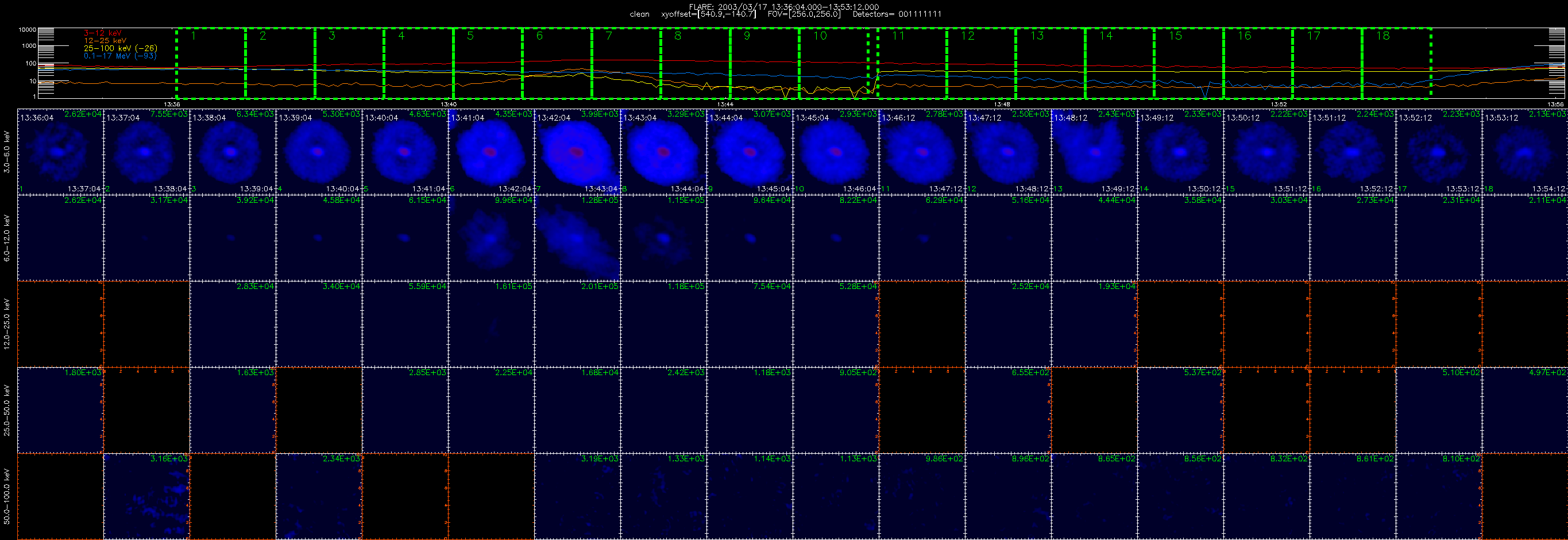Click the '7.55E+03' peak value text
This screenshot has width=1568, height=540.
coord(169,114)
